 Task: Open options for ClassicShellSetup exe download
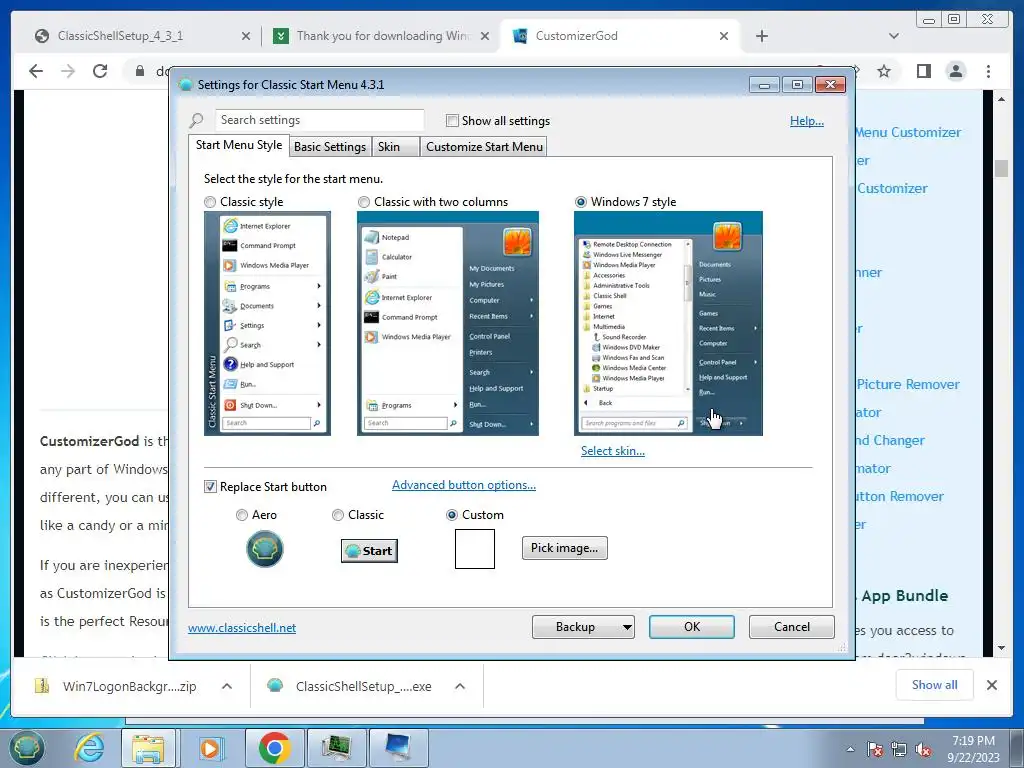pos(460,686)
